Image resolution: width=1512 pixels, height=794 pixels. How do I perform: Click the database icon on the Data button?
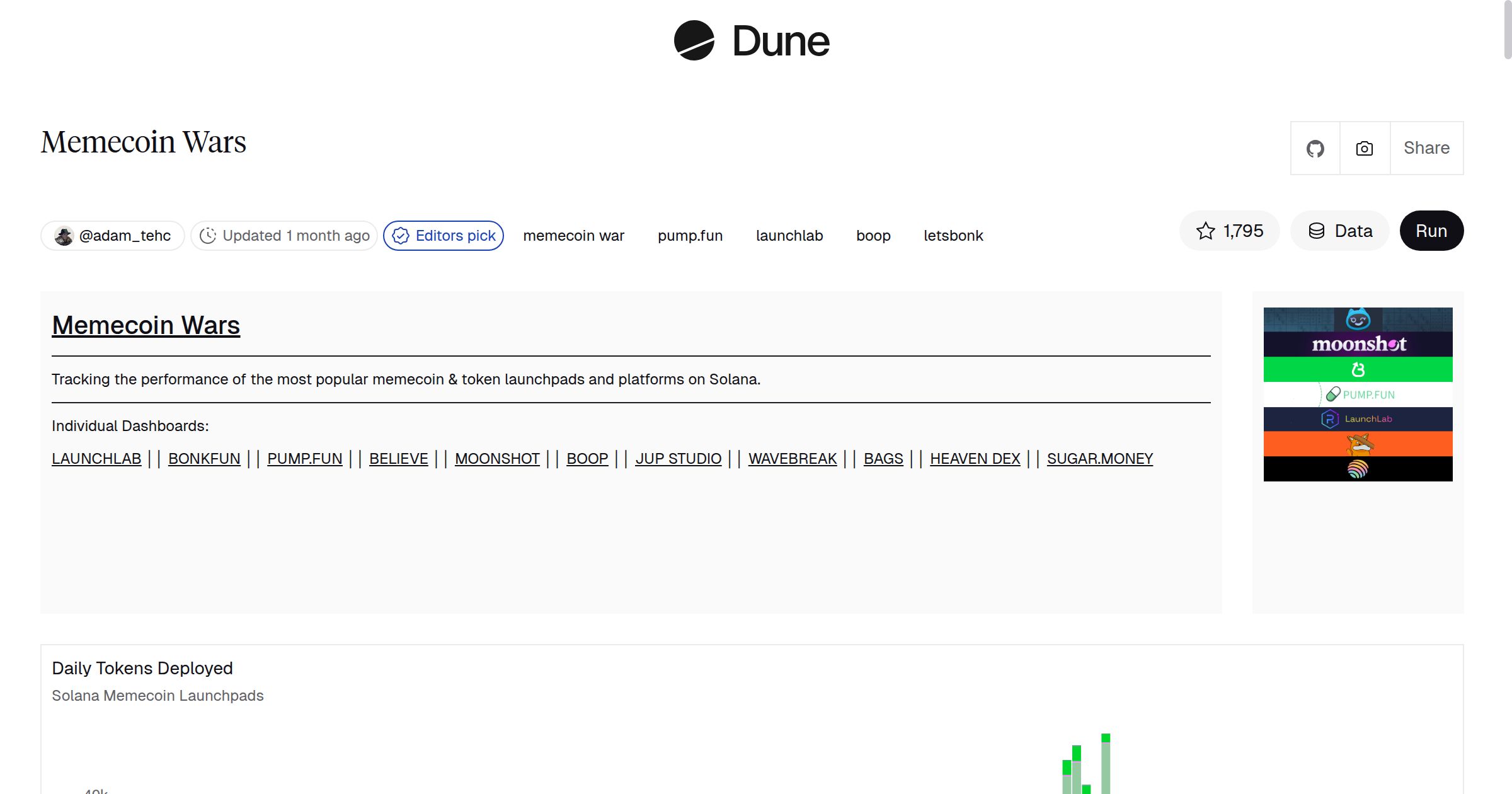[1316, 231]
